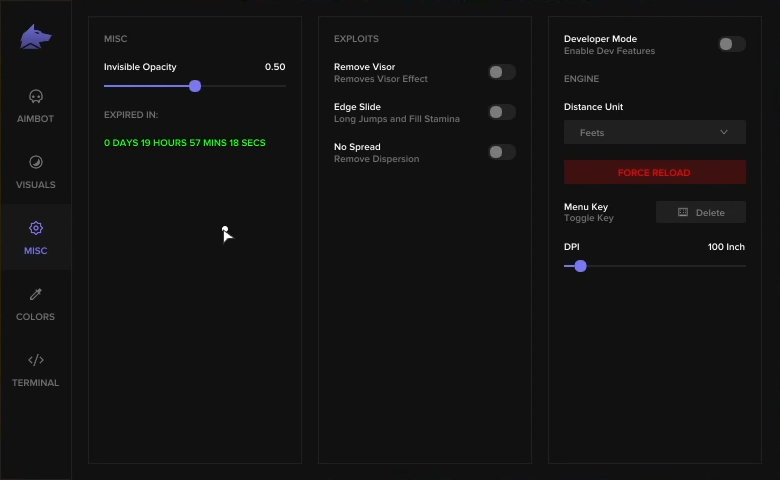Click the Invisible Opacity slider handle
Viewport: 780px width, 480px height.
click(195, 86)
